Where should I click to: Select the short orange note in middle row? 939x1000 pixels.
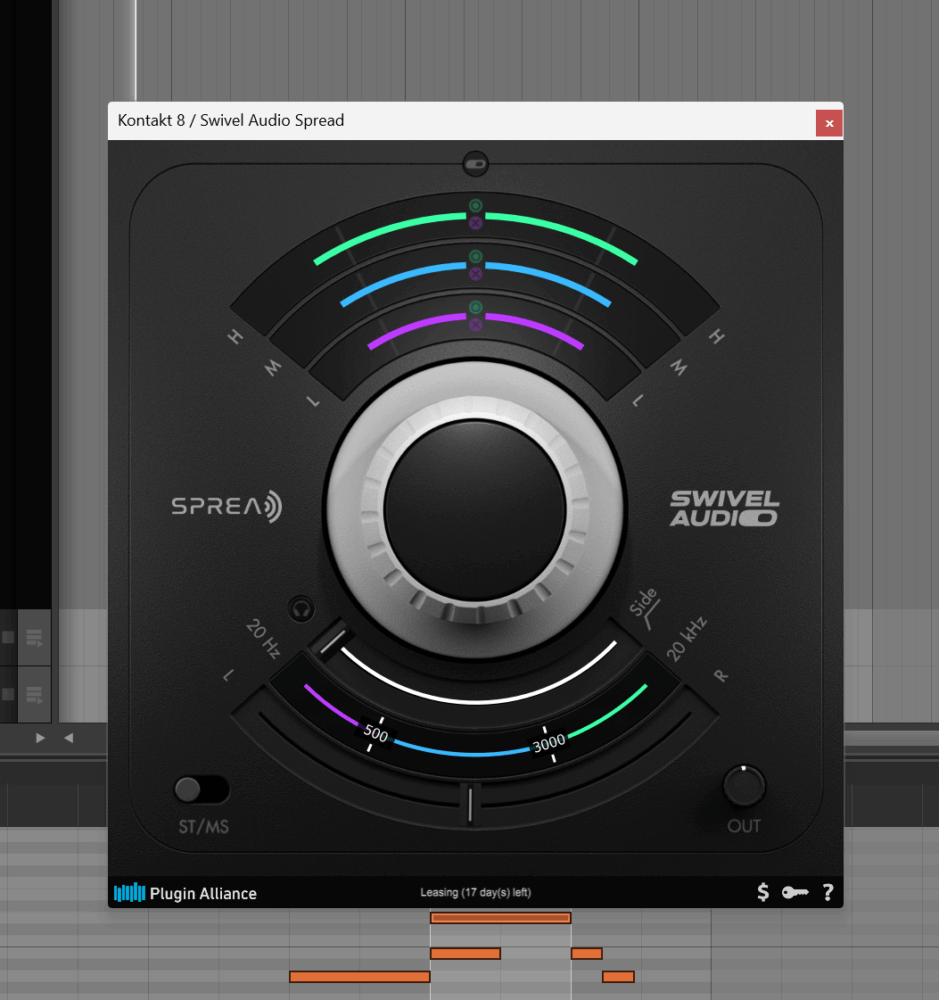(x=587, y=953)
